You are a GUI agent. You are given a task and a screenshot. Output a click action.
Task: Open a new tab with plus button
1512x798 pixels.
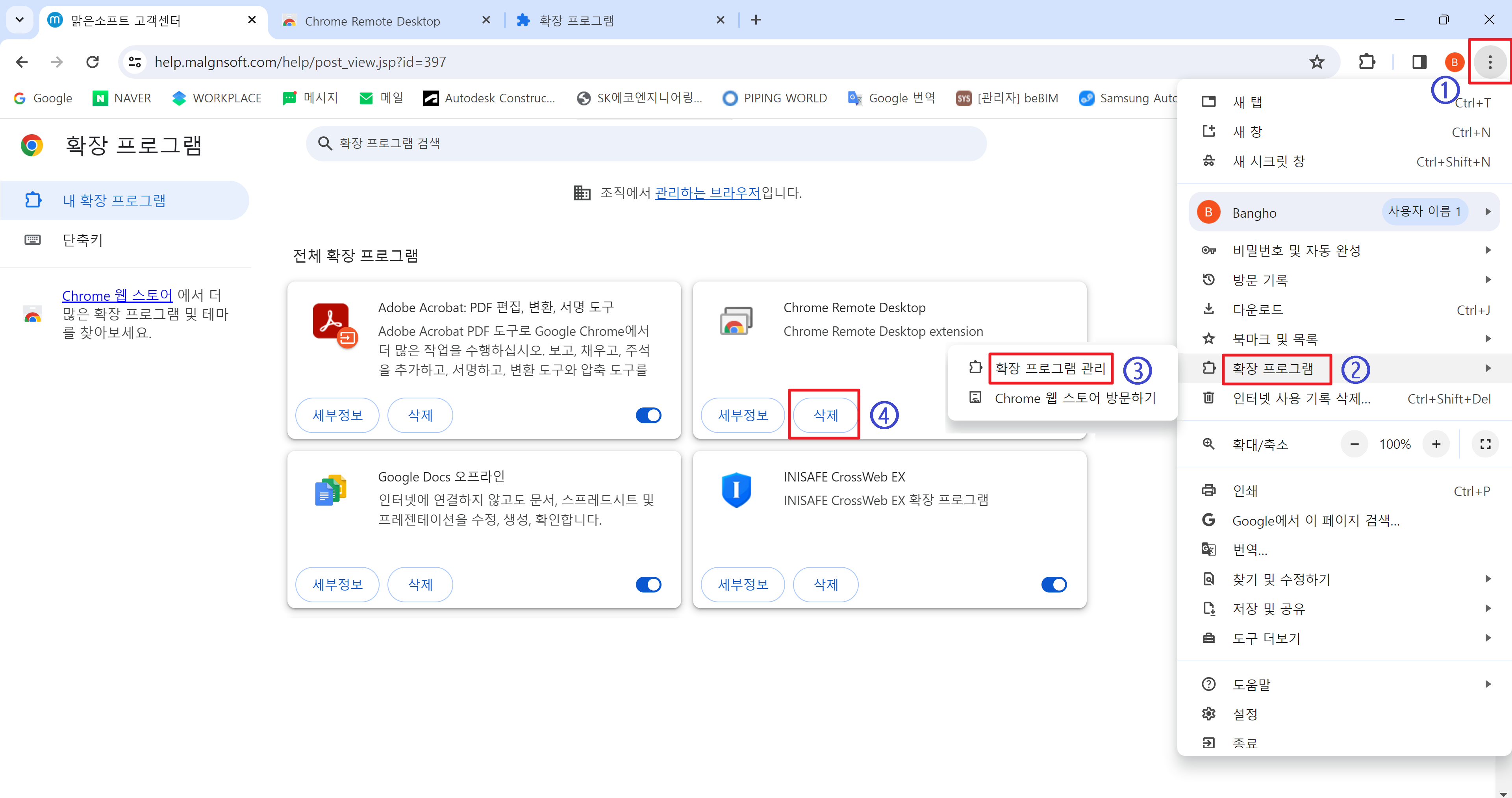pos(756,20)
